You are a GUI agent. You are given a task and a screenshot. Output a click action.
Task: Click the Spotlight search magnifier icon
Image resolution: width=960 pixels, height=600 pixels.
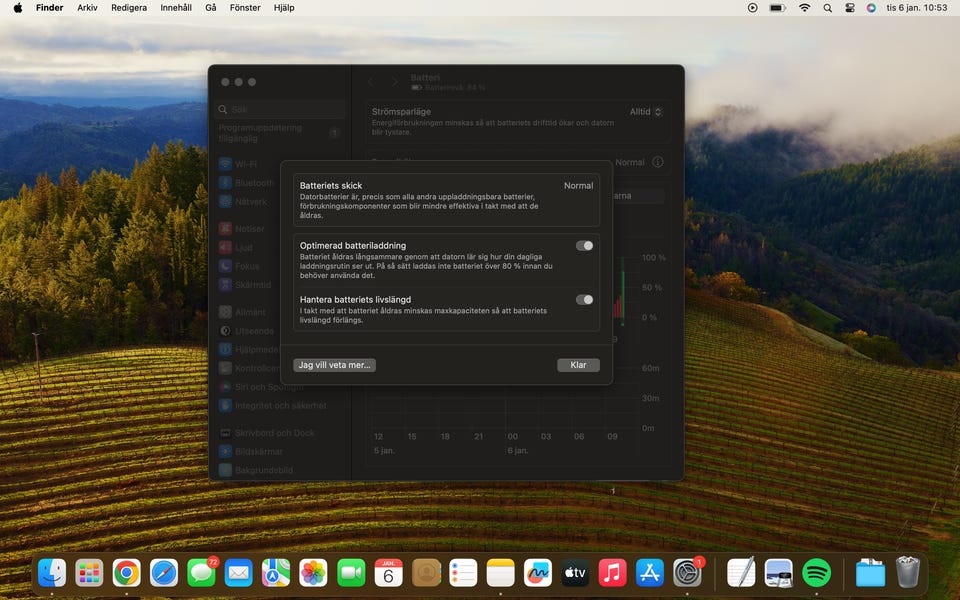tap(827, 7)
